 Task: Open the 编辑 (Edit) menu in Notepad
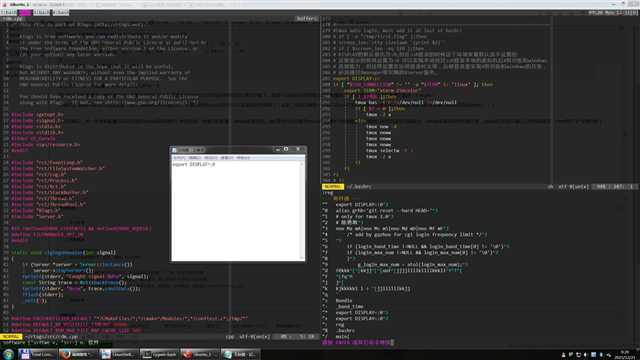pyautogui.click(x=195, y=158)
